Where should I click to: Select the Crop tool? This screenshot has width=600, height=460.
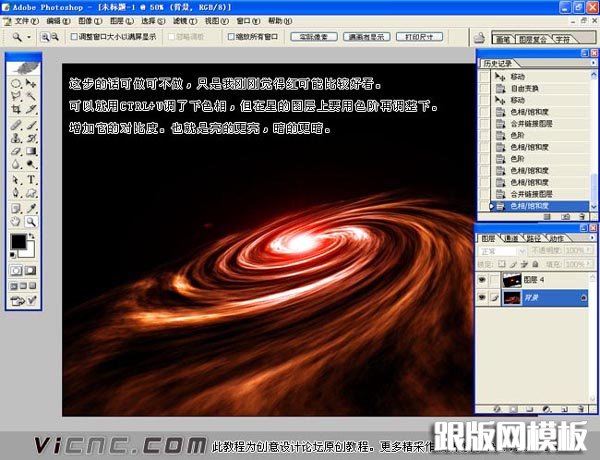pyautogui.click(x=16, y=109)
